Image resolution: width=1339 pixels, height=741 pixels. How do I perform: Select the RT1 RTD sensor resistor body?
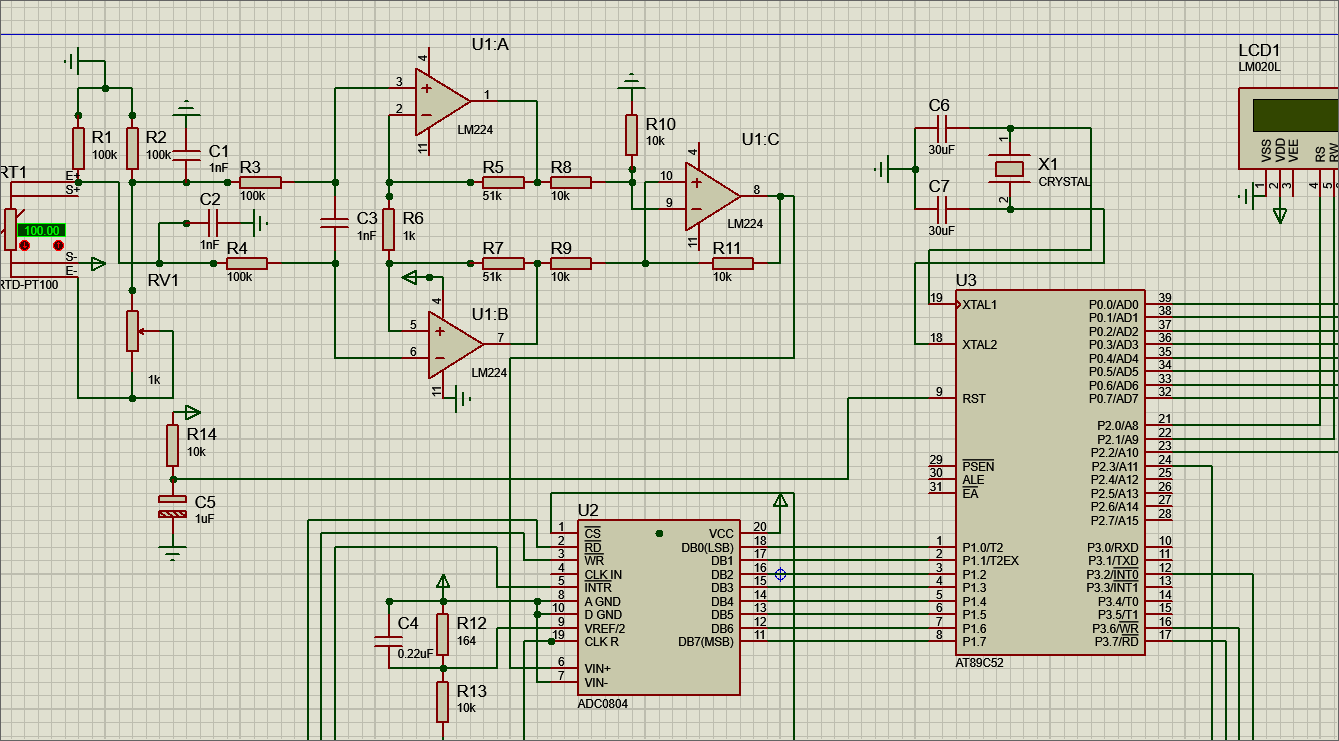[x=11, y=229]
